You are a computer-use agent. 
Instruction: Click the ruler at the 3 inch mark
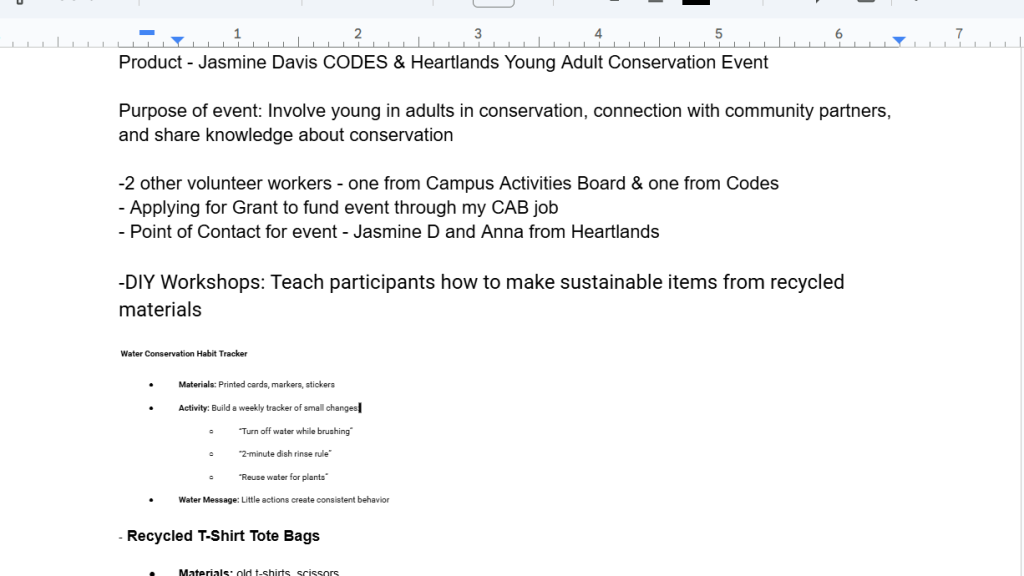(478, 35)
